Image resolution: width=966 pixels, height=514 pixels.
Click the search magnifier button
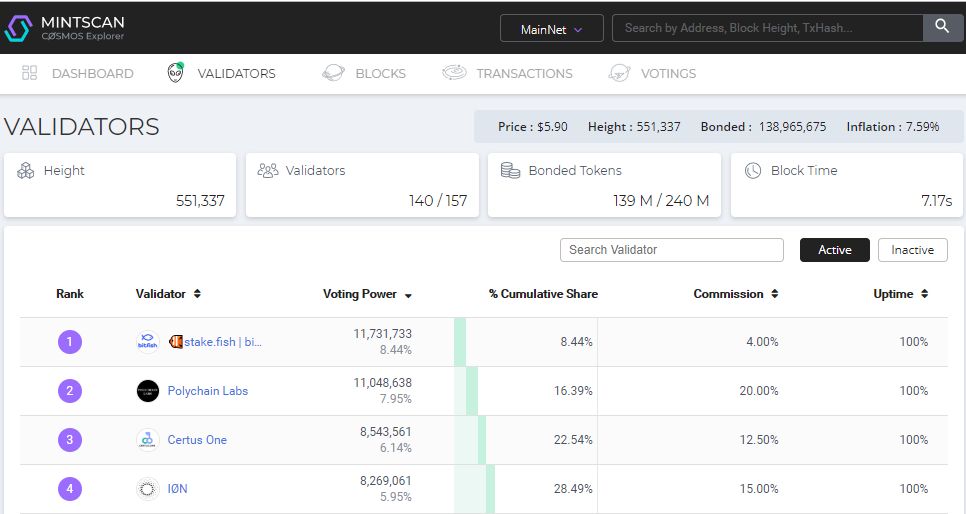942,28
